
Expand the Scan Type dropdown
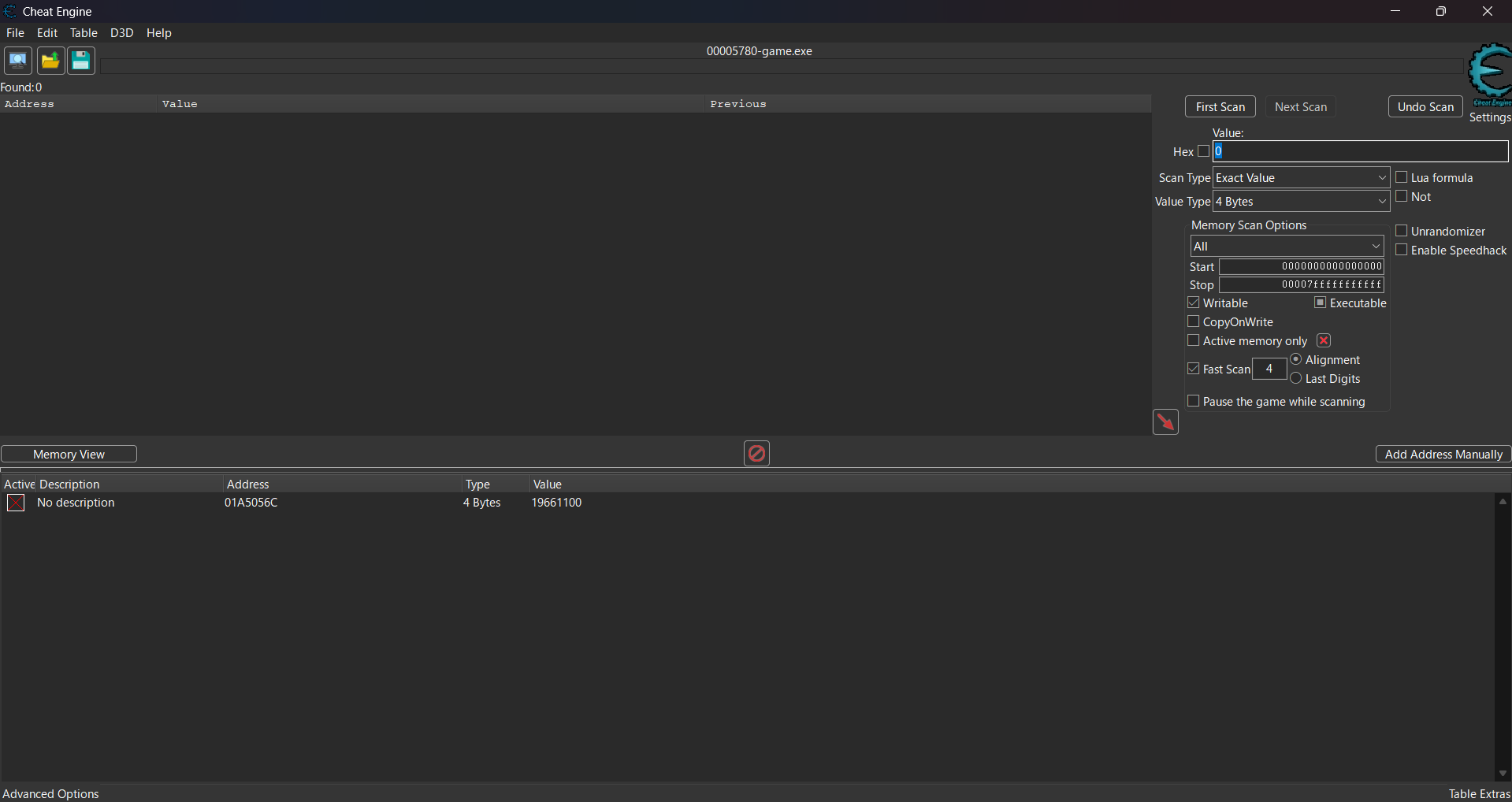pyautogui.click(x=1301, y=178)
